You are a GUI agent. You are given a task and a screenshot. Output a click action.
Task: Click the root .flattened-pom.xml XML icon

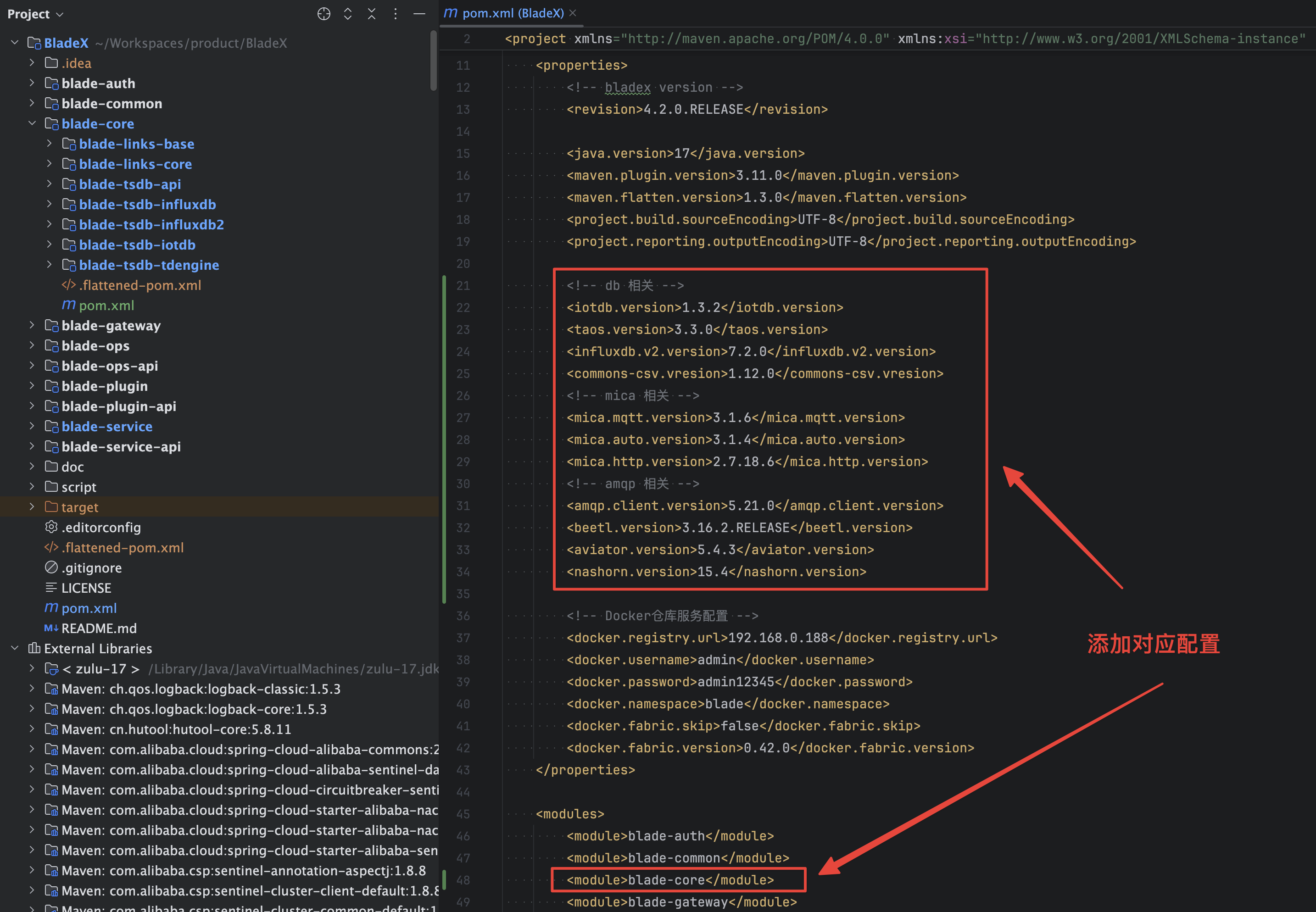(x=51, y=547)
